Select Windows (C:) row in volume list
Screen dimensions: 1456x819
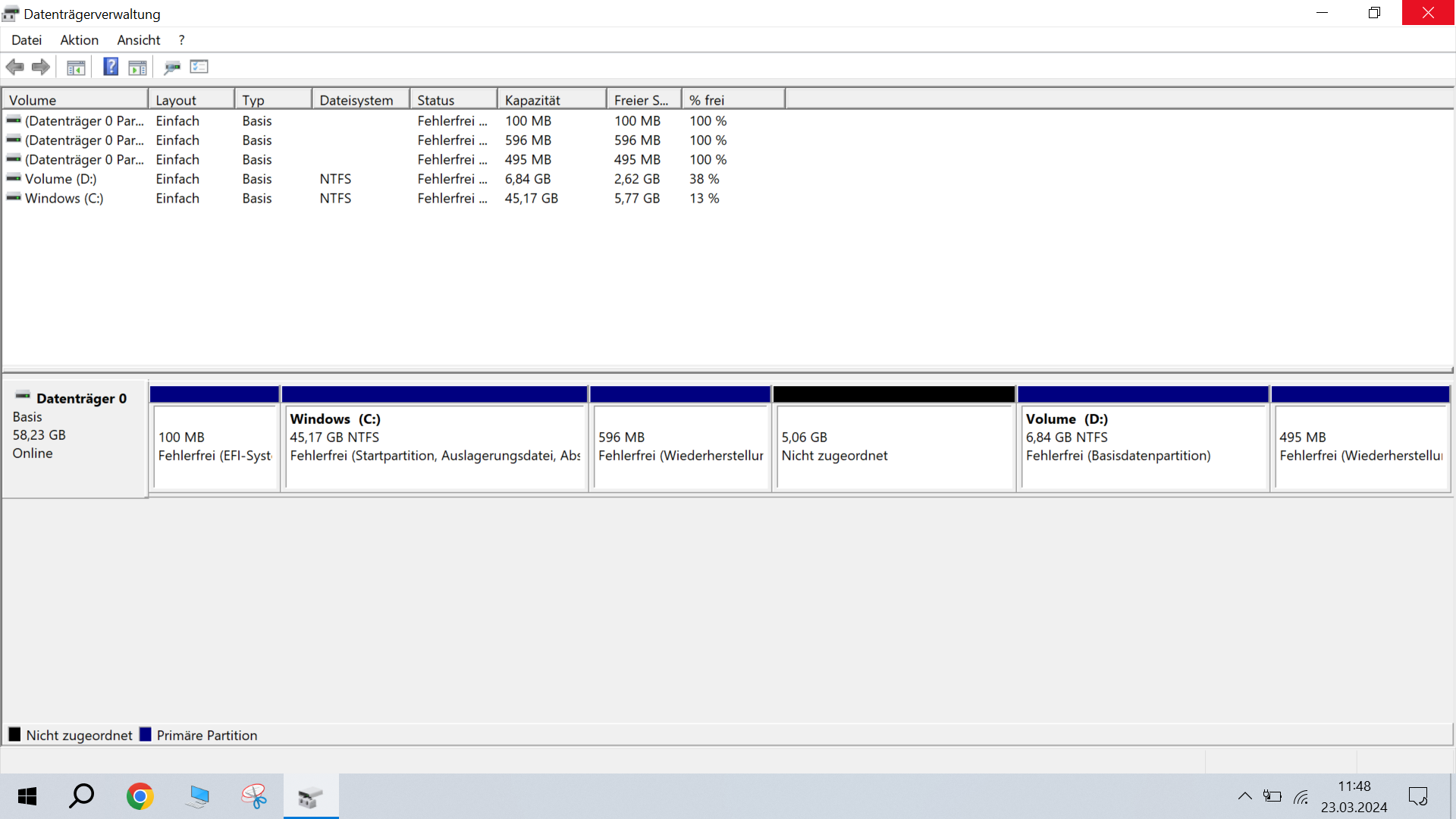tap(64, 198)
